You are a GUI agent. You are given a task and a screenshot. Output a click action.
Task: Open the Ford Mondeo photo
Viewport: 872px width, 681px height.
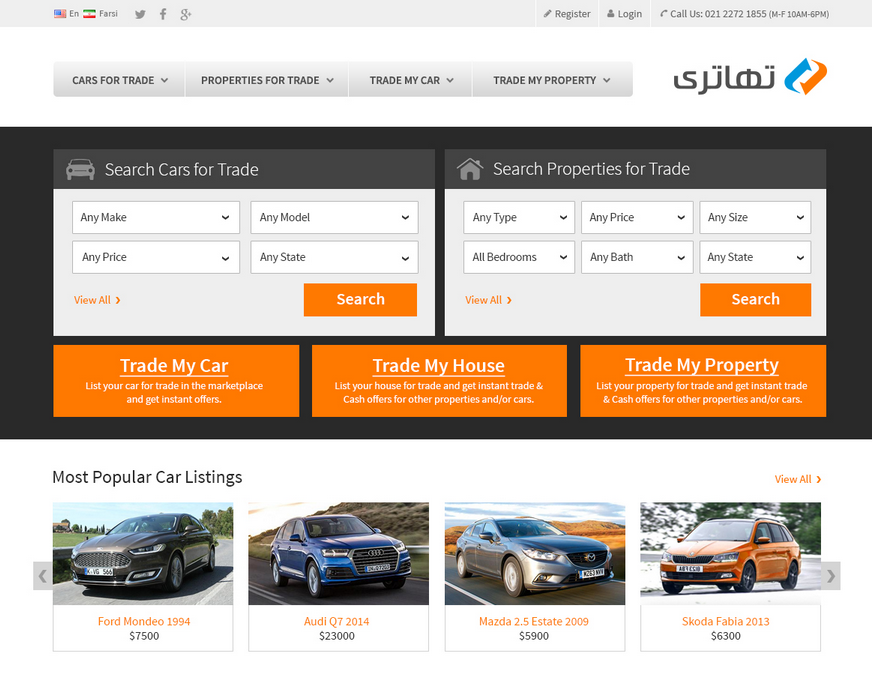click(143, 554)
